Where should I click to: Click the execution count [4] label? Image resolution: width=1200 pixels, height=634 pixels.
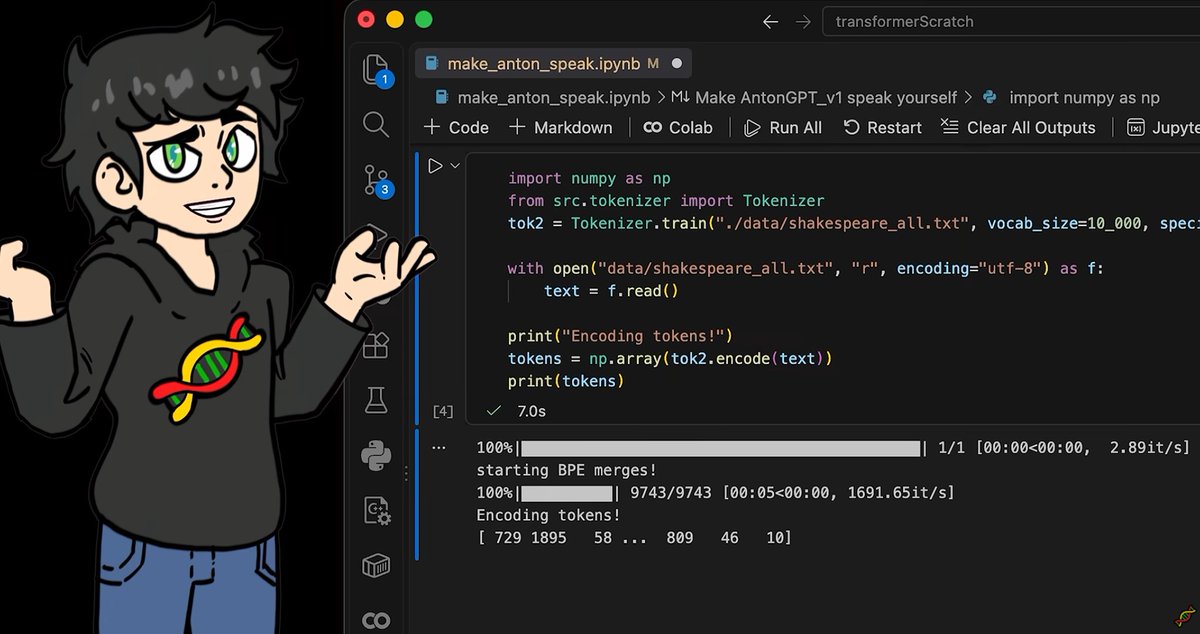tap(443, 411)
